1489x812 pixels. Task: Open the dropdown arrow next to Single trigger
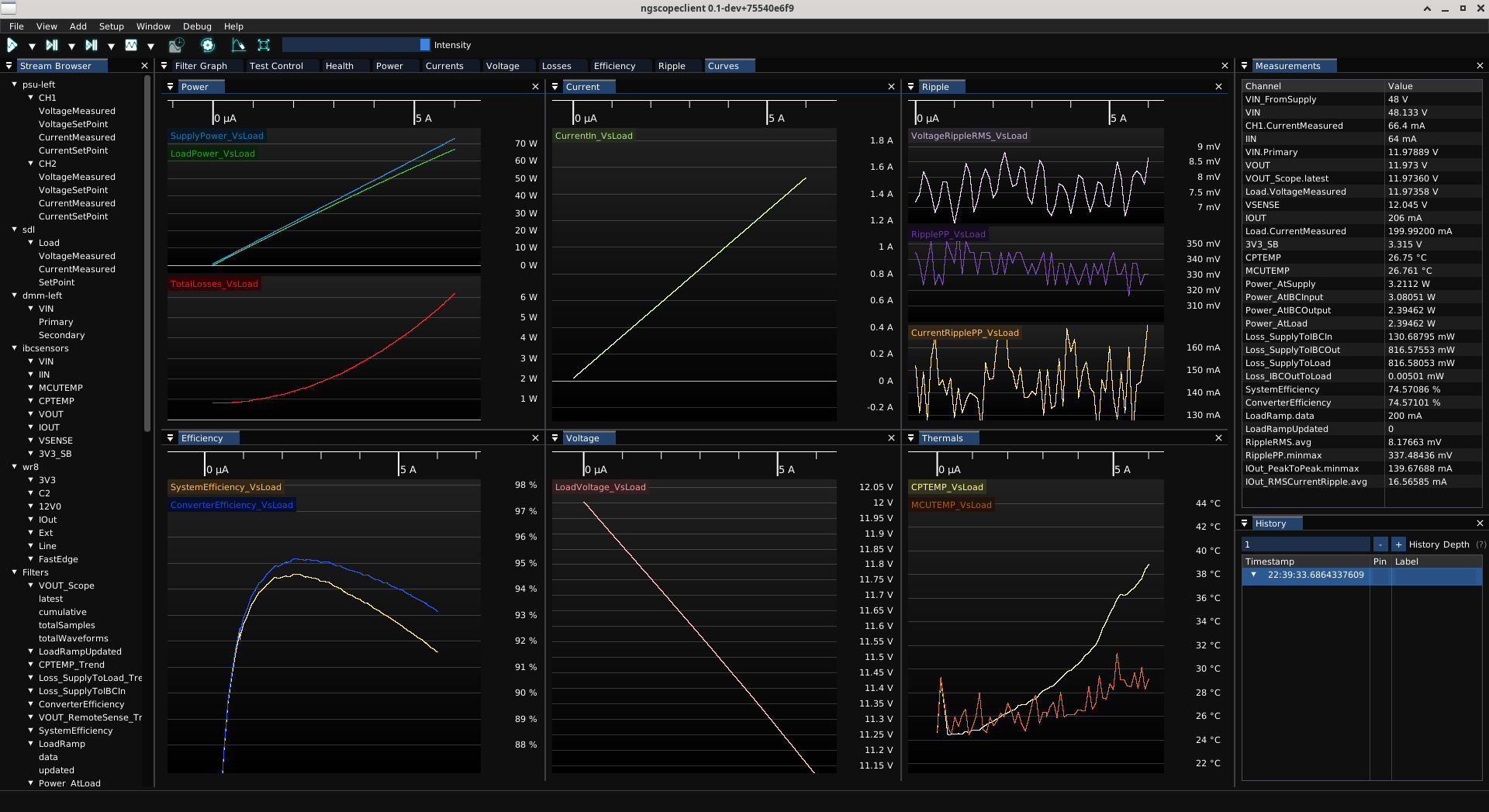click(x=71, y=47)
